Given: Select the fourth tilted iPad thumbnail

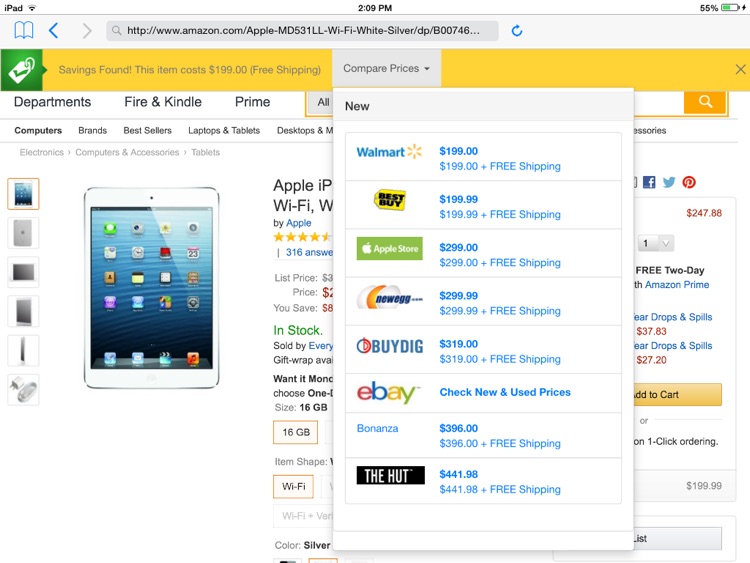Looking at the screenshot, I should (x=23, y=311).
